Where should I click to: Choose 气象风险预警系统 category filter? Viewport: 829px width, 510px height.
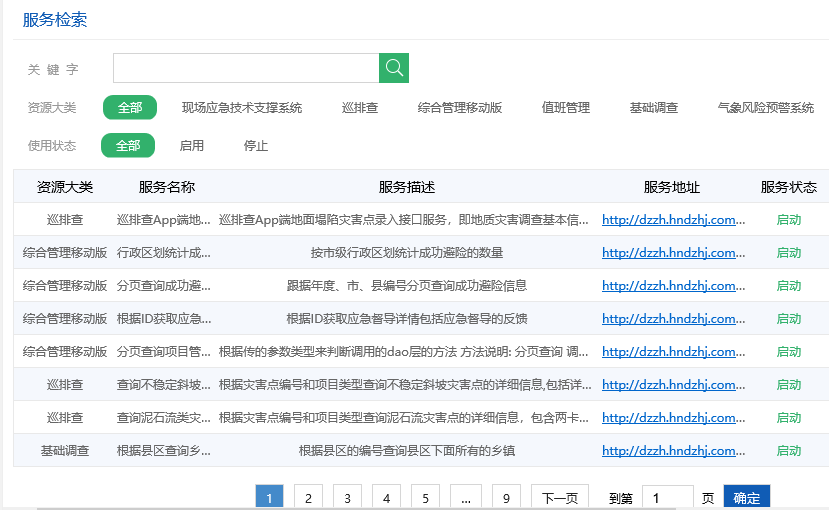click(766, 108)
